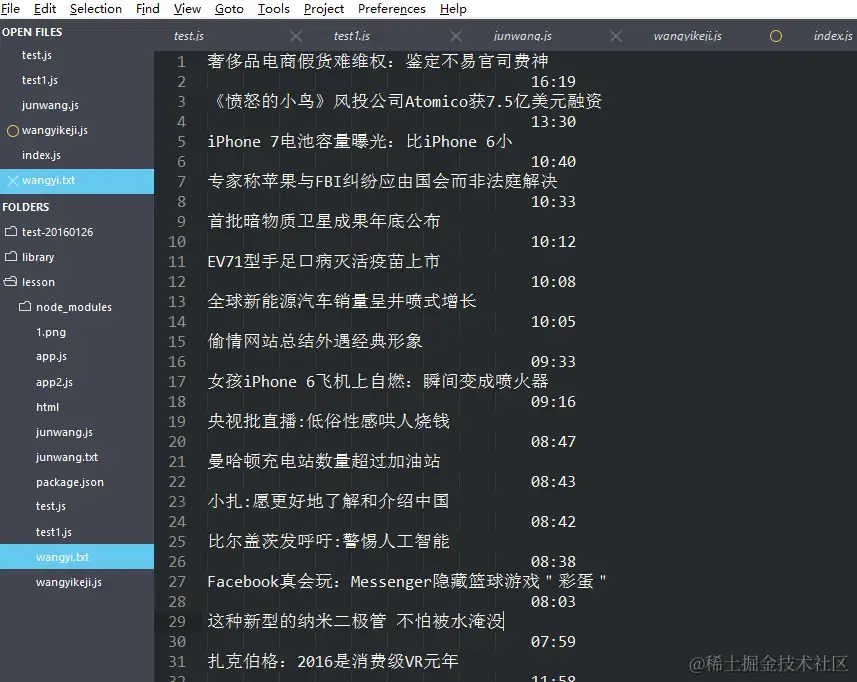Image resolution: width=857 pixels, height=682 pixels.
Task: Select wangyi.txt in Open Files
Action: 48,180
